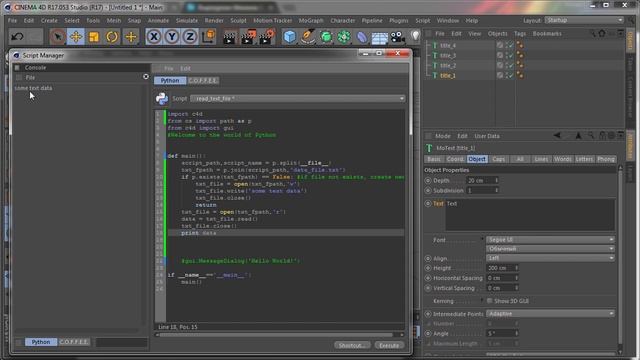This screenshot has width=640, height=360.
Task: Click the code editor horizontal scrollbar
Action: [276, 335]
